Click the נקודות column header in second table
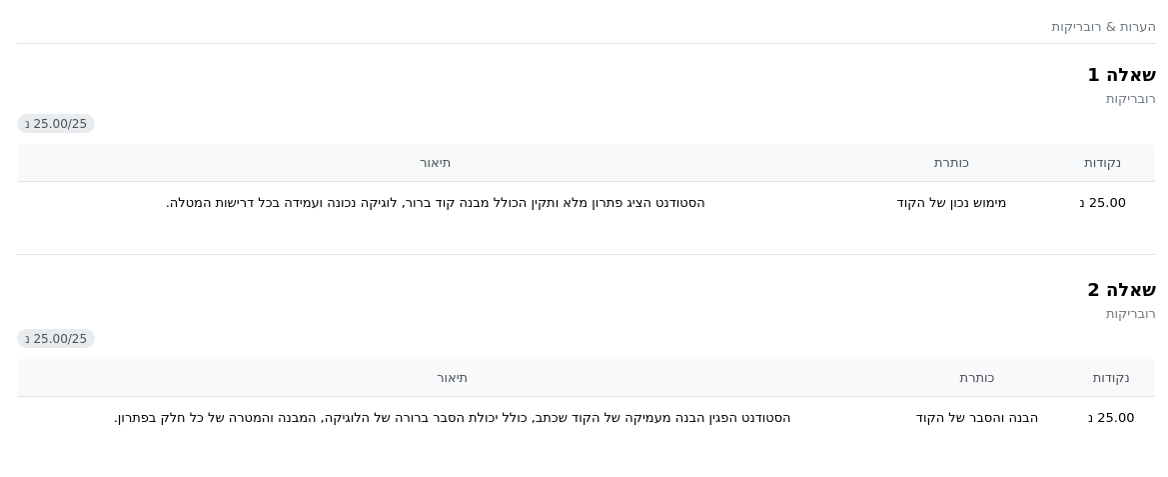1168x477 pixels. tap(1111, 378)
